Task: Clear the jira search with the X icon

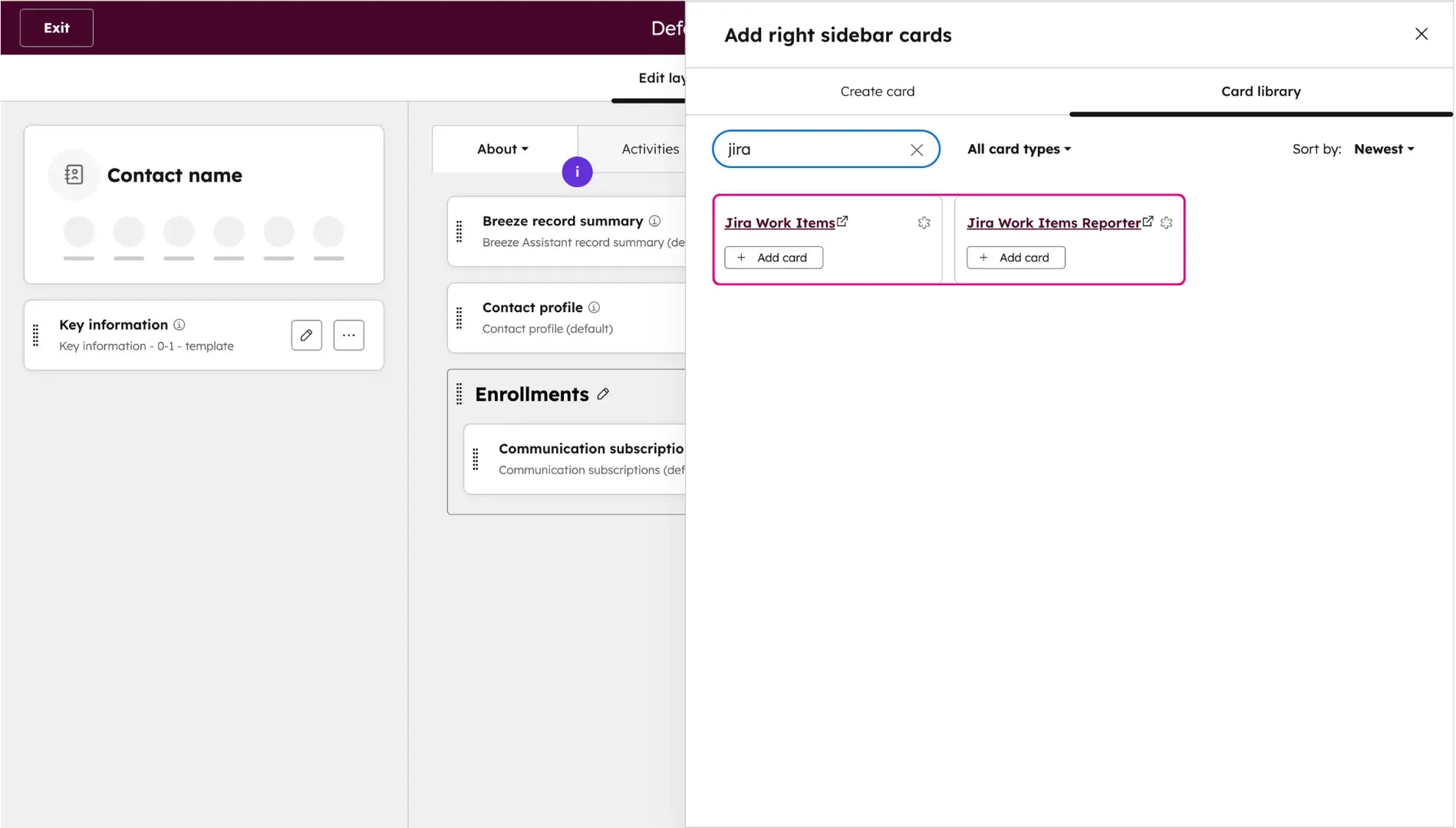Action: (916, 149)
